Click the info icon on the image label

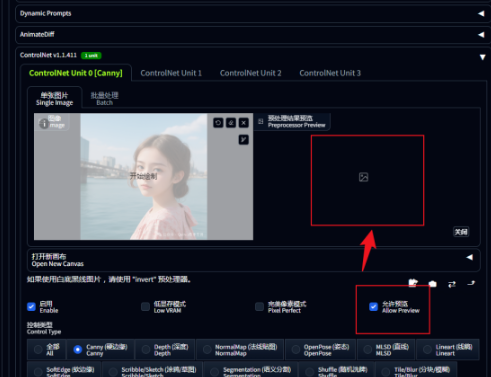[x=44, y=124]
